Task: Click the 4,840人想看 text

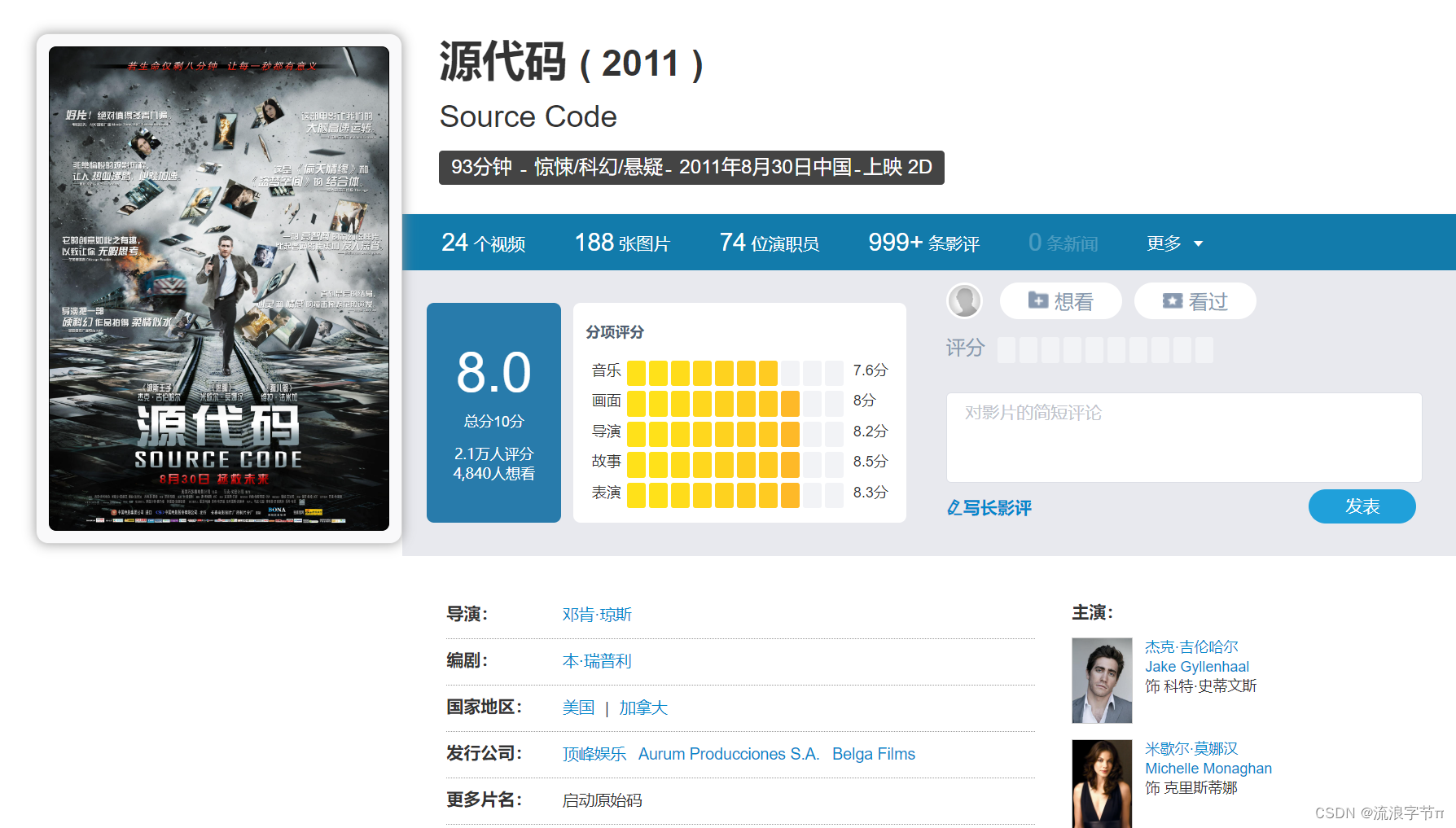Action: (x=493, y=474)
